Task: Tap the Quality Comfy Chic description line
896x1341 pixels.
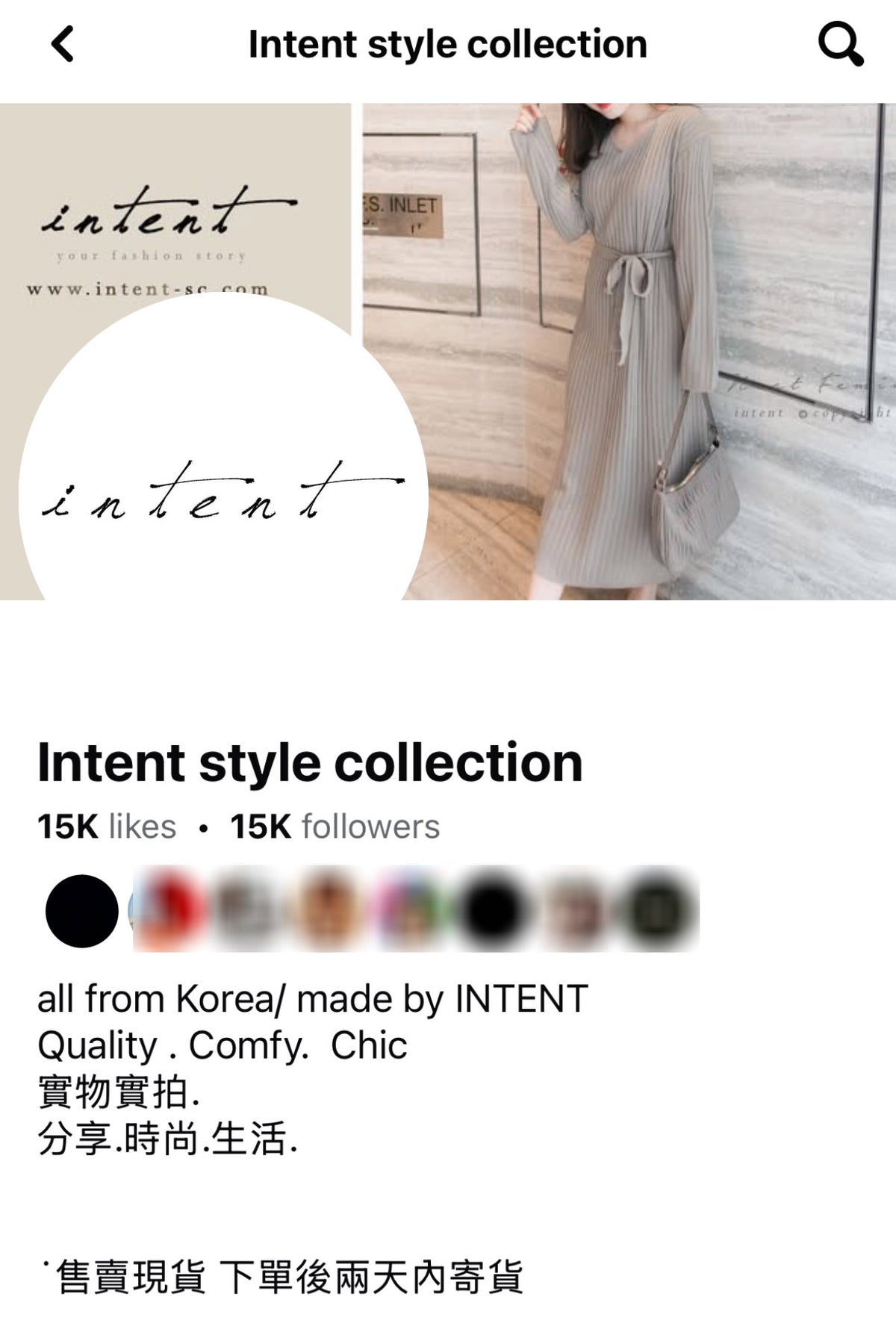Action: coord(223,1045)
